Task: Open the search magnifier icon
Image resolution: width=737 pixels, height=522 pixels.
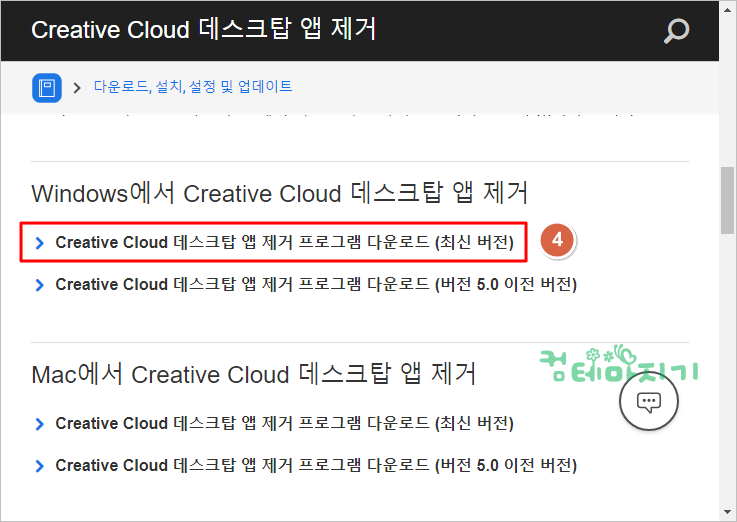Action: pos(676,31)
